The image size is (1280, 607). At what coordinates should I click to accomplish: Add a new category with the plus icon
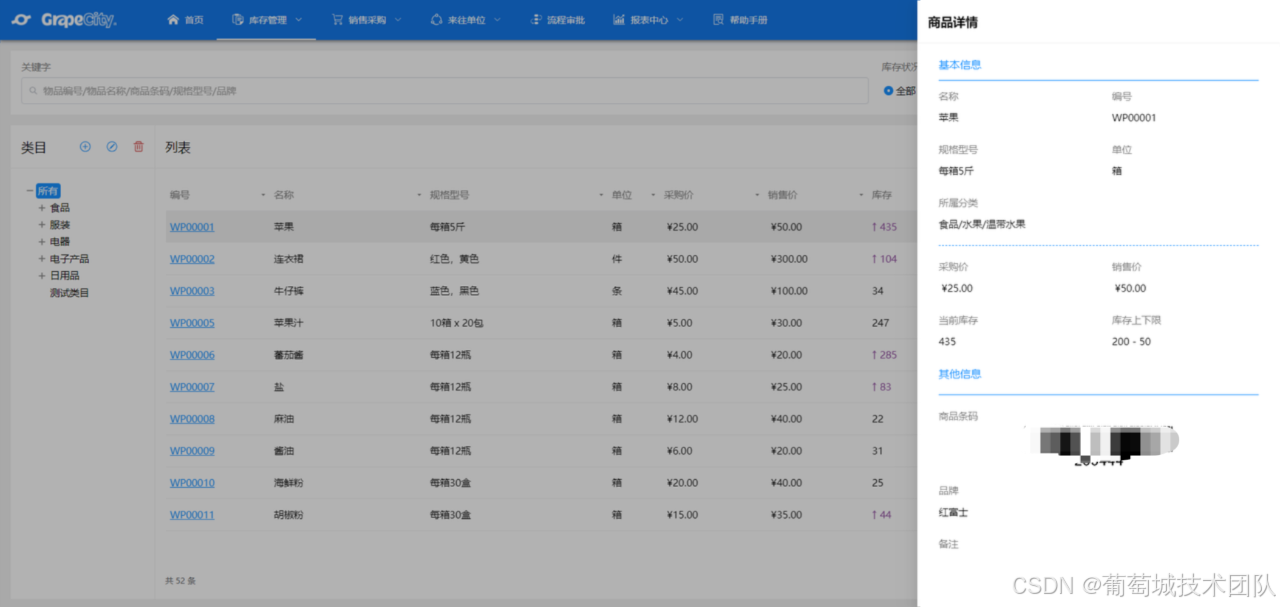coord(85,146)
